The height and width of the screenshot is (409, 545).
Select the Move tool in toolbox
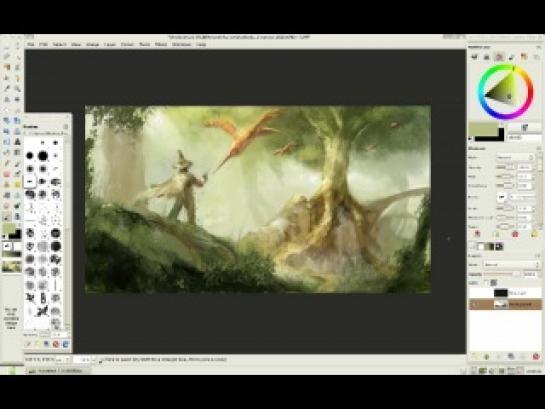pos(17,100)
